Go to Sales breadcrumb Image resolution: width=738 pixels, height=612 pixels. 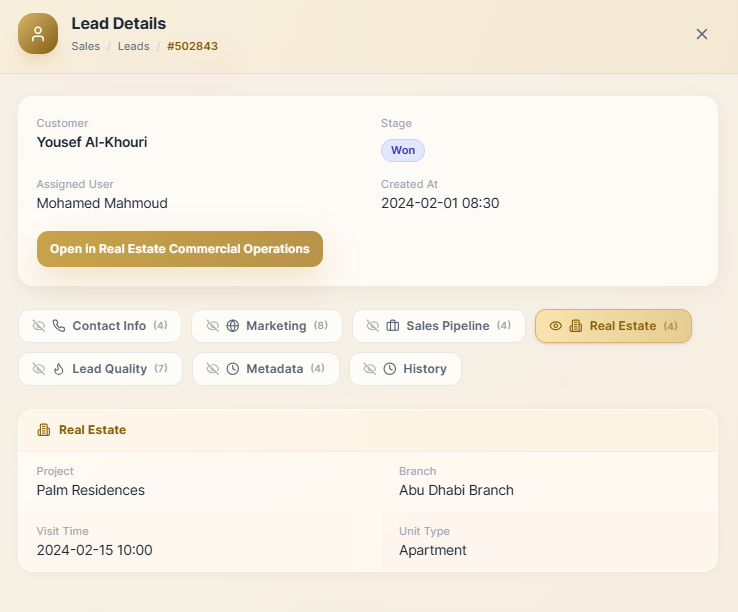pos(86,46)
